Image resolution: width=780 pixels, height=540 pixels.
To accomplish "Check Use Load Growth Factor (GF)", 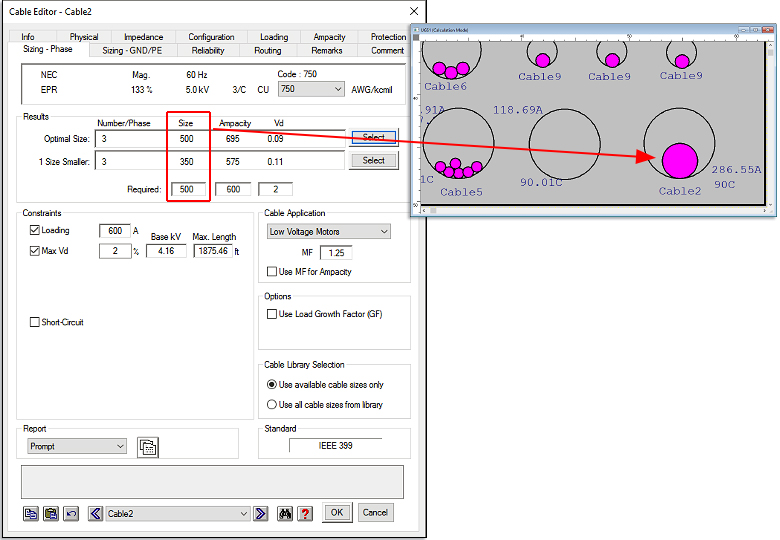I will [272, 314].
